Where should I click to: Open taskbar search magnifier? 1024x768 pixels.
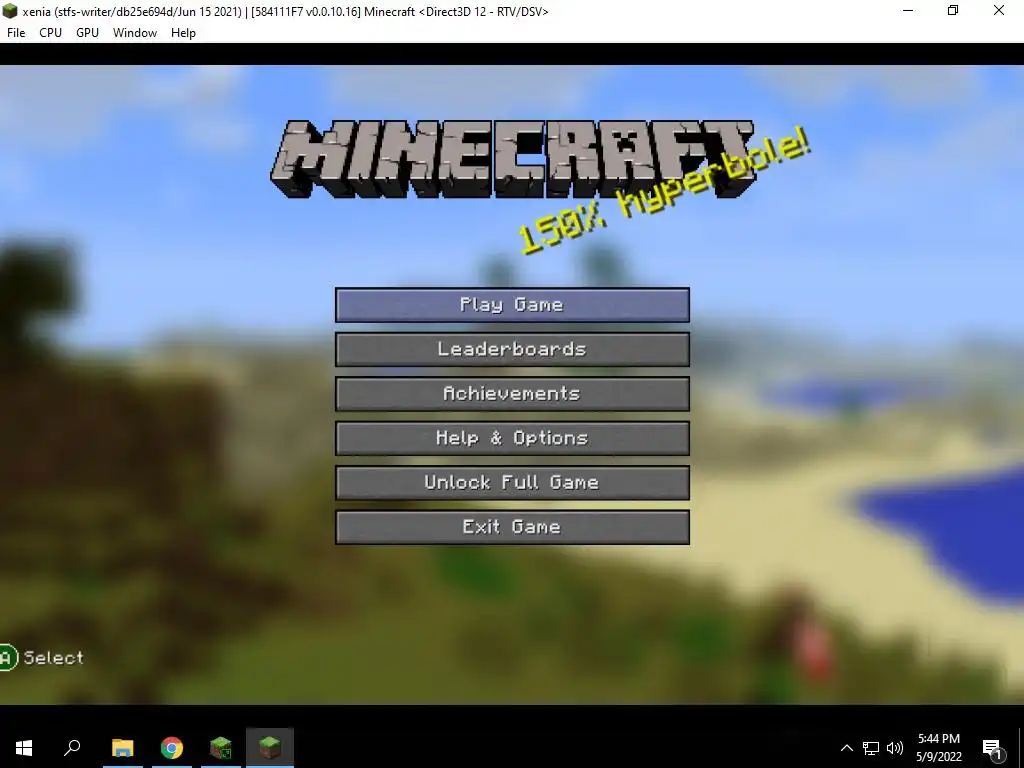tap(72, 748)
